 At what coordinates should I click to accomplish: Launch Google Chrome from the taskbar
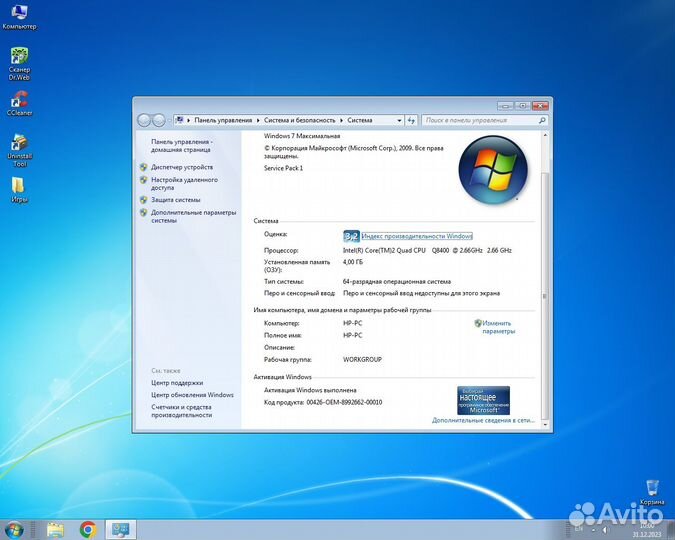[x=88, y=530]
